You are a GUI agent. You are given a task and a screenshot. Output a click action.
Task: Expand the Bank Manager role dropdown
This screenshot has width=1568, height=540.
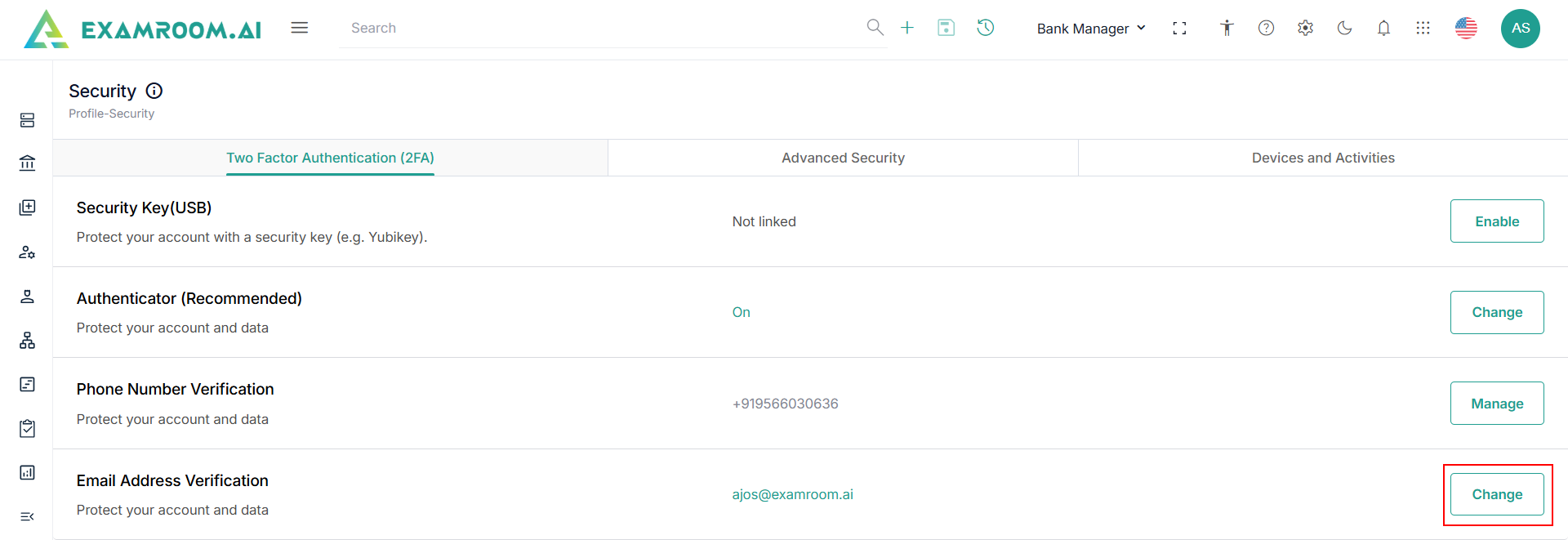pos(1091,29)
